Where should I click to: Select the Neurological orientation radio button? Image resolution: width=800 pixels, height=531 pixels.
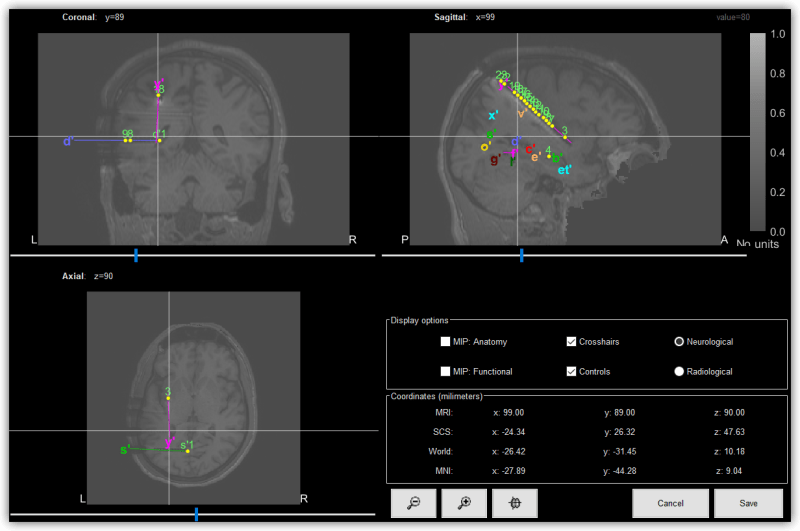coord(679,341)
